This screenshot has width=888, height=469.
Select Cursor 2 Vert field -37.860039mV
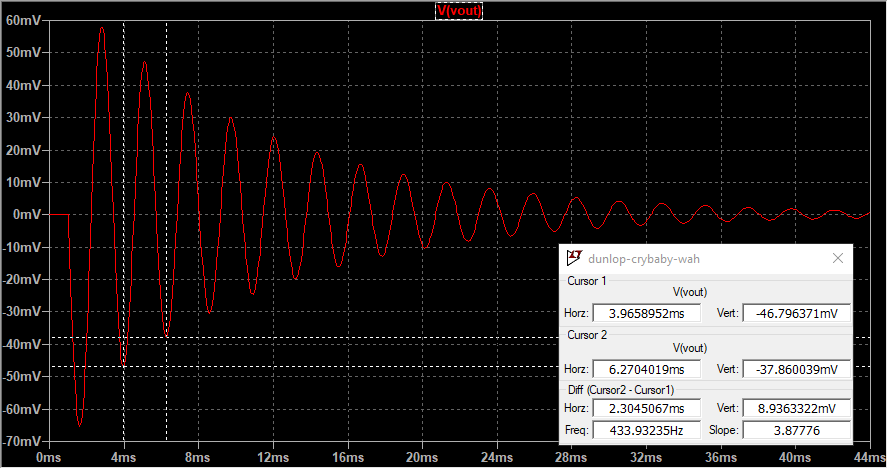coord(796,369)
